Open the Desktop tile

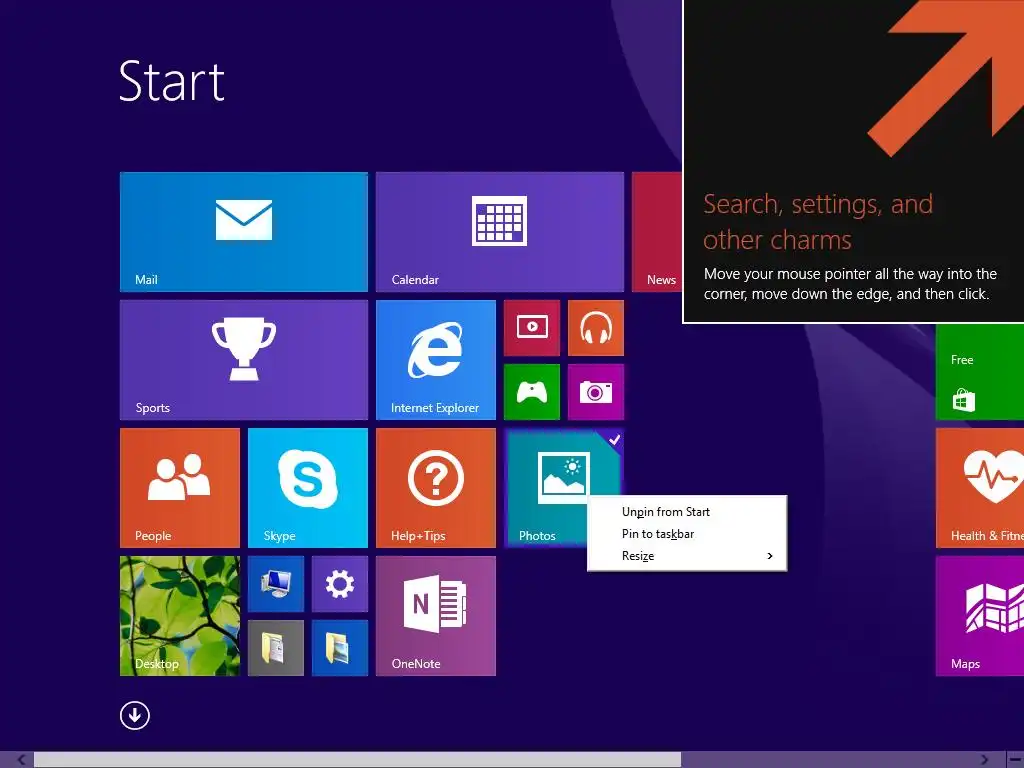pyautogui.click(x=180, y=616)
